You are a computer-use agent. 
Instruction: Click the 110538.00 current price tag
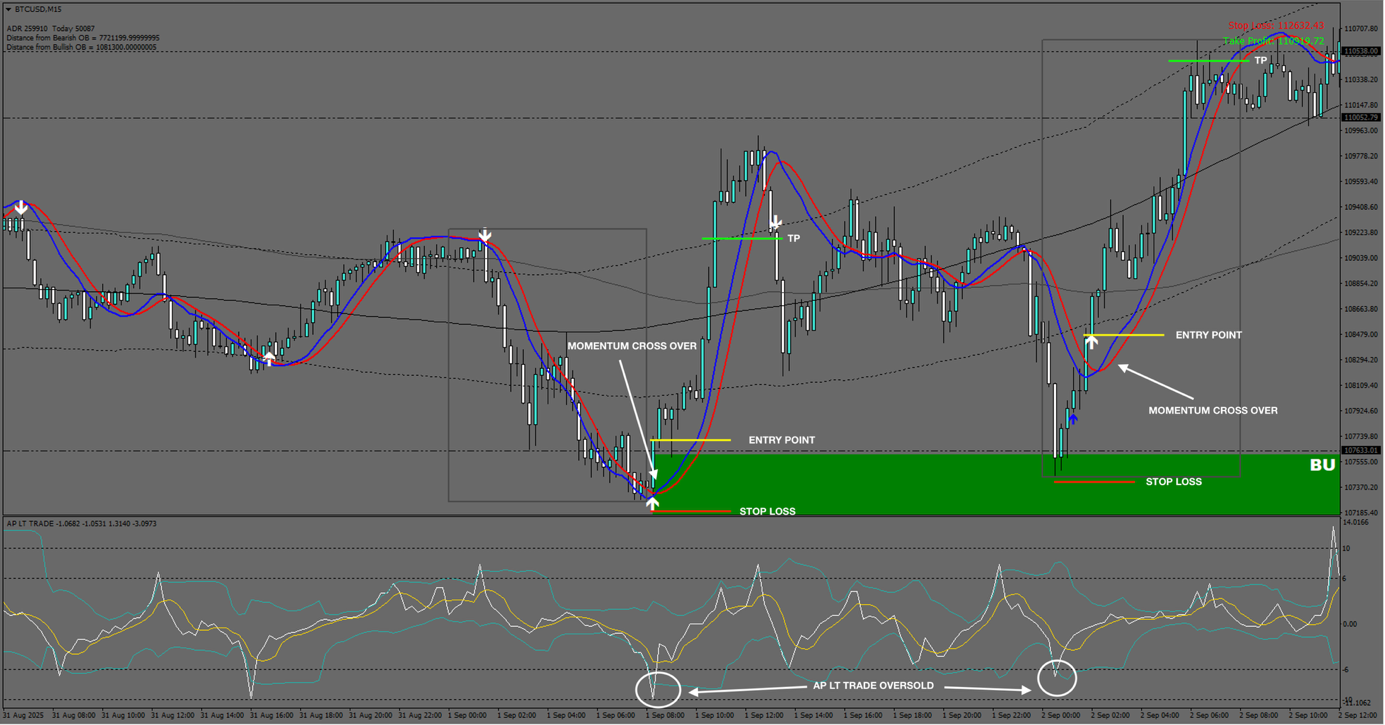click(1360, 51)
